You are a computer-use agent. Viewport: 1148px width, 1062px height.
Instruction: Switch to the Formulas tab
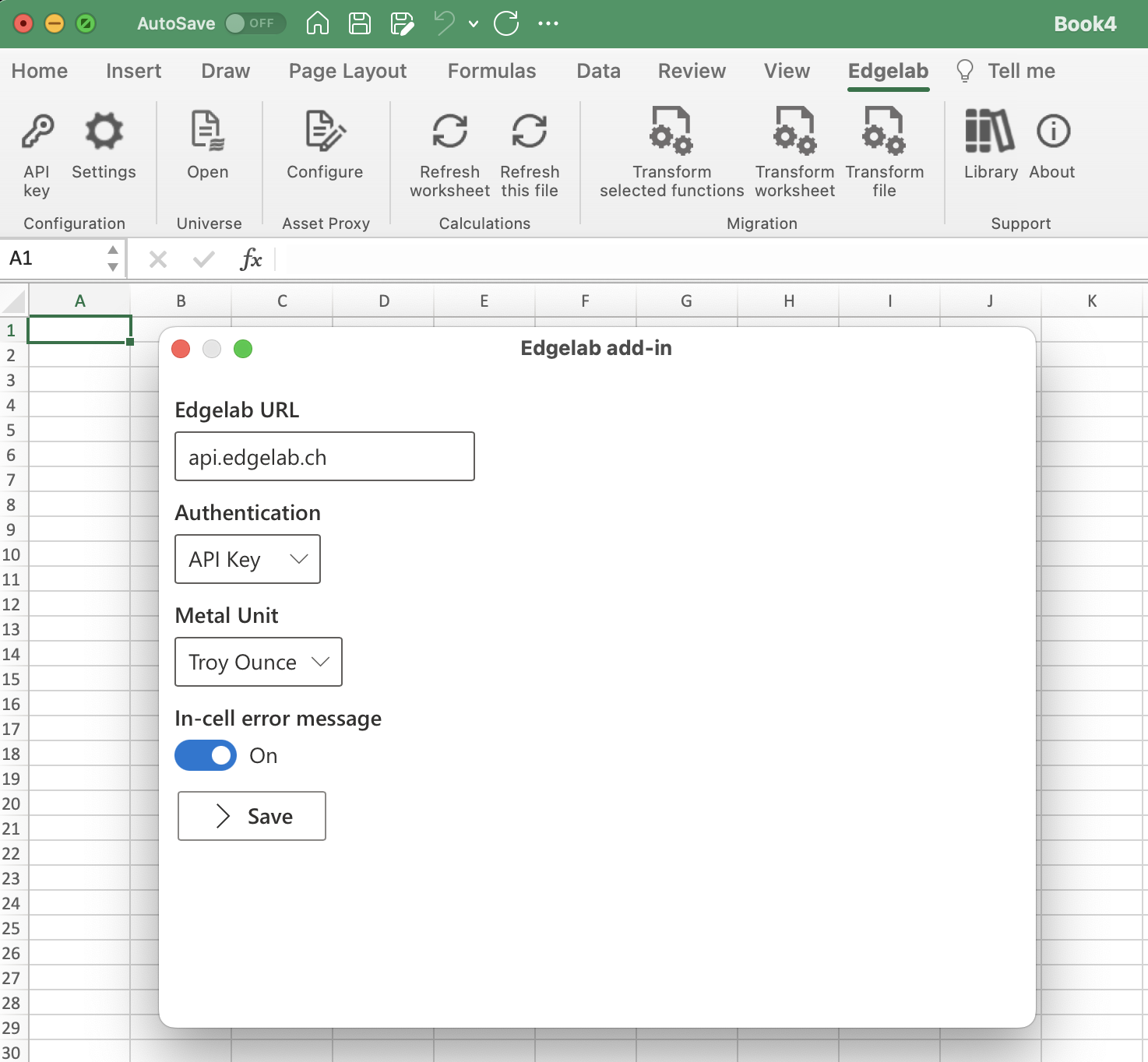click(x=492, y=71)
